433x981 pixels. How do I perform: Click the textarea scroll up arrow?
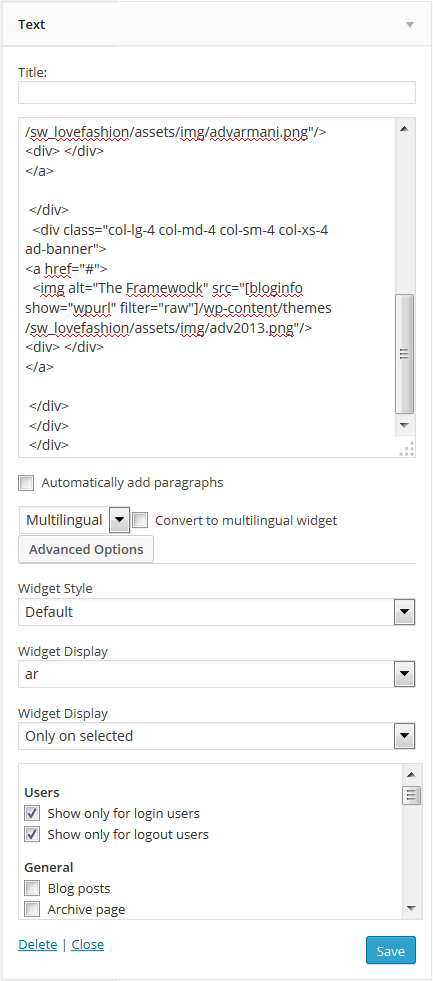tap(404, 129)
